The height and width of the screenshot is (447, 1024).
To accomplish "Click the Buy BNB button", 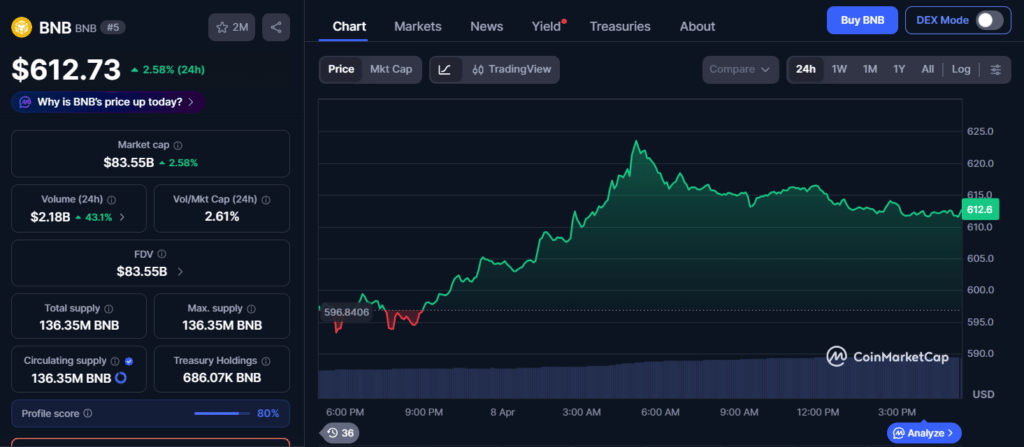I will 861,20.
